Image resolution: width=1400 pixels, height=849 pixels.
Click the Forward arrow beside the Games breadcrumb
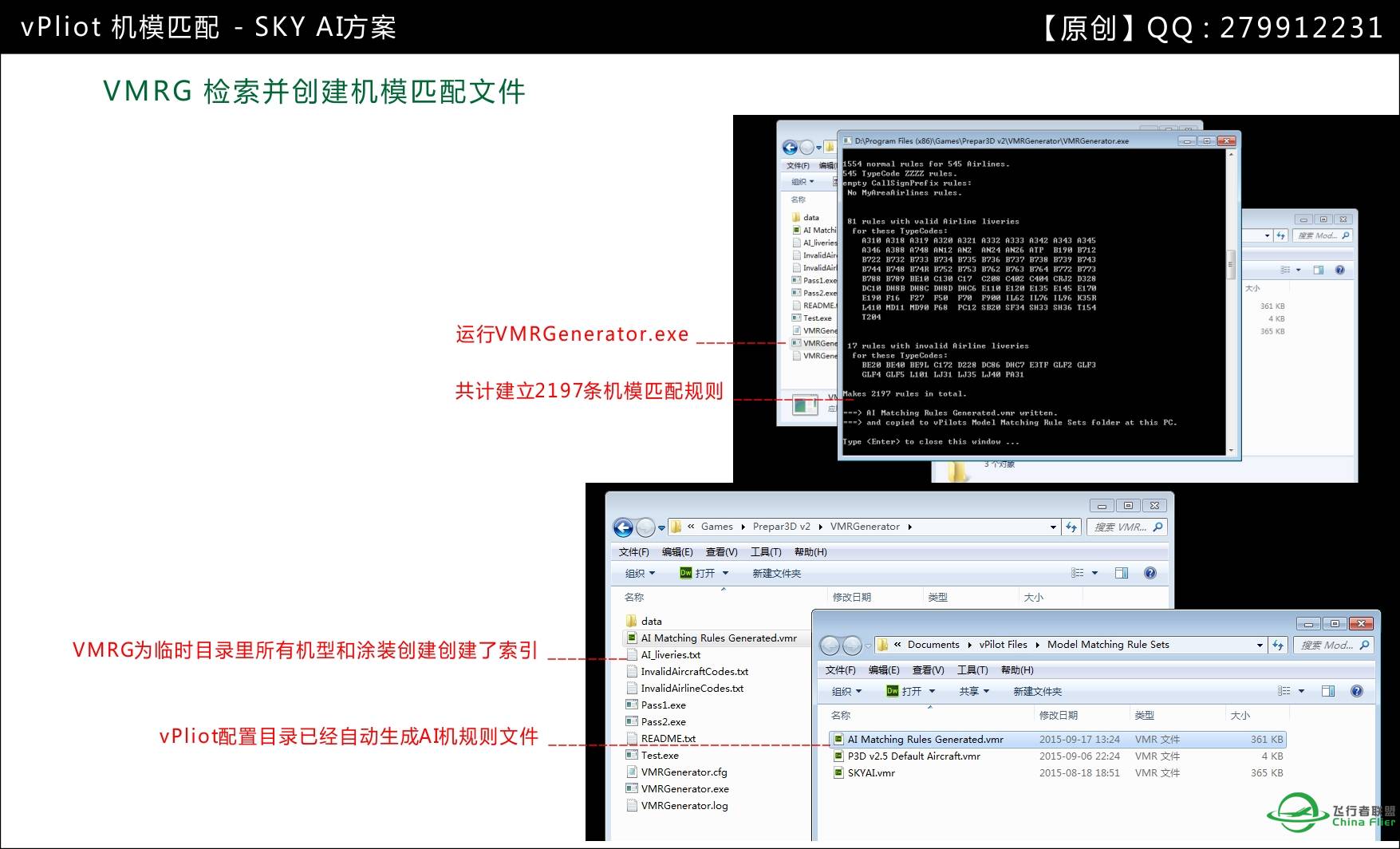[x=645, y=527]
